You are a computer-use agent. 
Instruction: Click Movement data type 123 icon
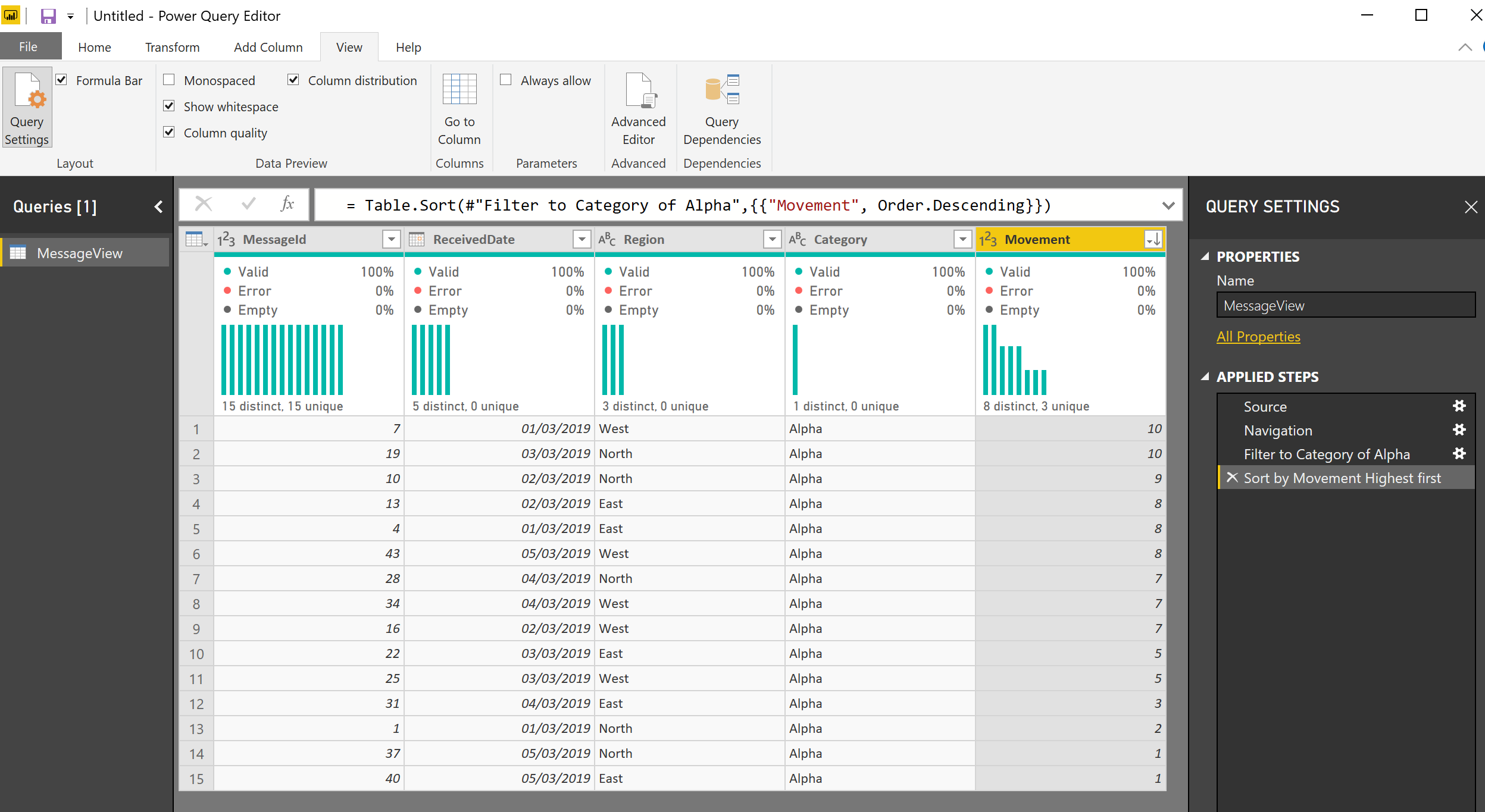pos(988,239)
